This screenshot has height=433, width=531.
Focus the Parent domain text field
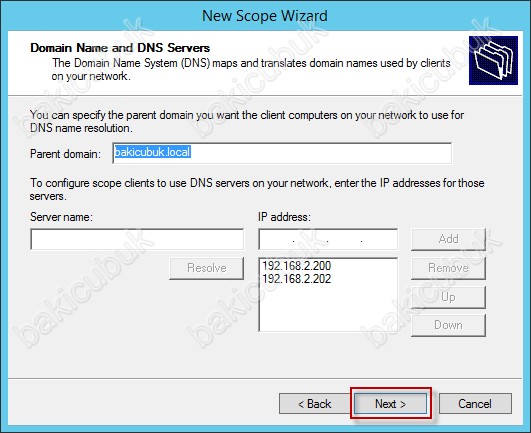[282, 153]
